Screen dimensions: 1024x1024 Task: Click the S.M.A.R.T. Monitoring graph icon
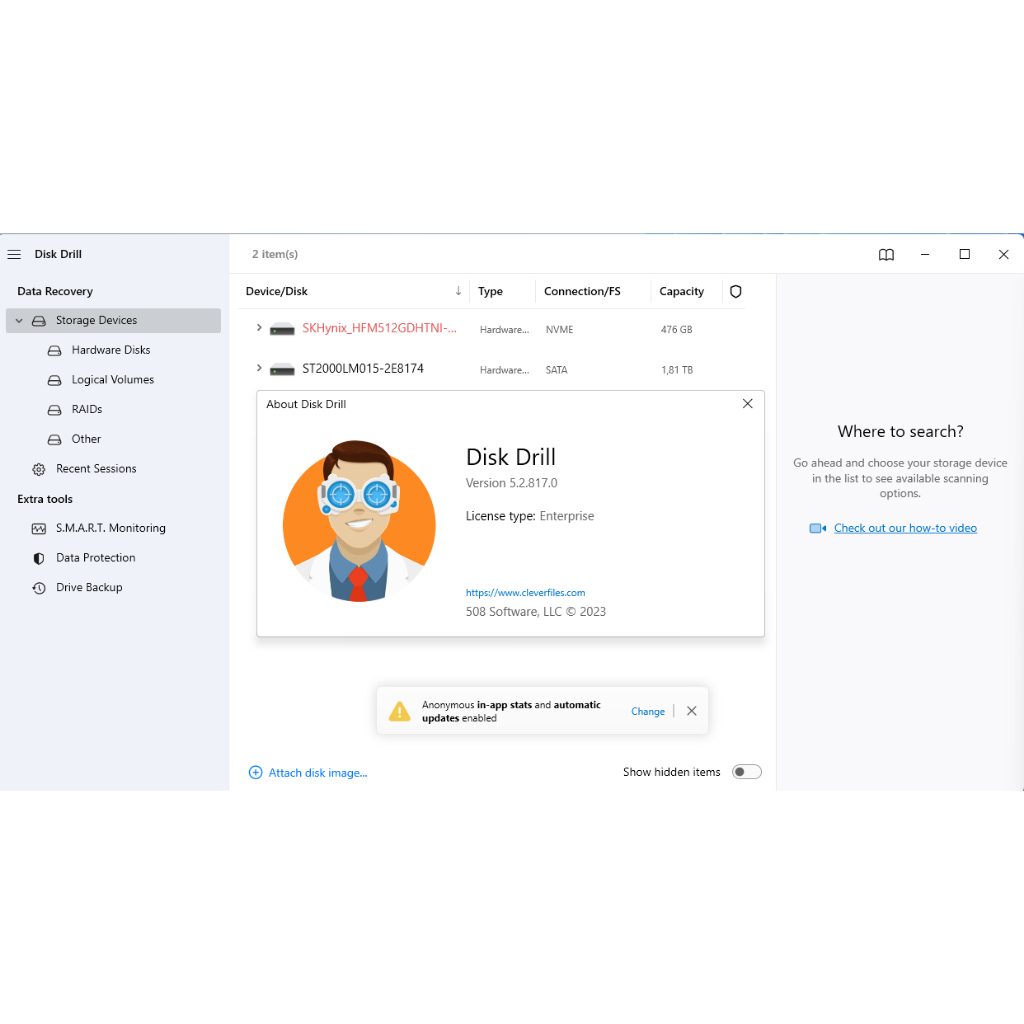[x=39, y=529]
